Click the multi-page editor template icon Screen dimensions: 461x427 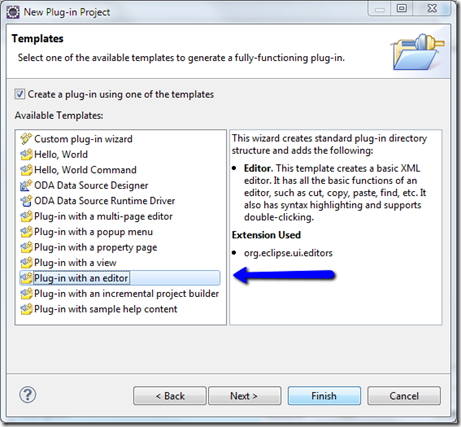(x=26, y=216)
